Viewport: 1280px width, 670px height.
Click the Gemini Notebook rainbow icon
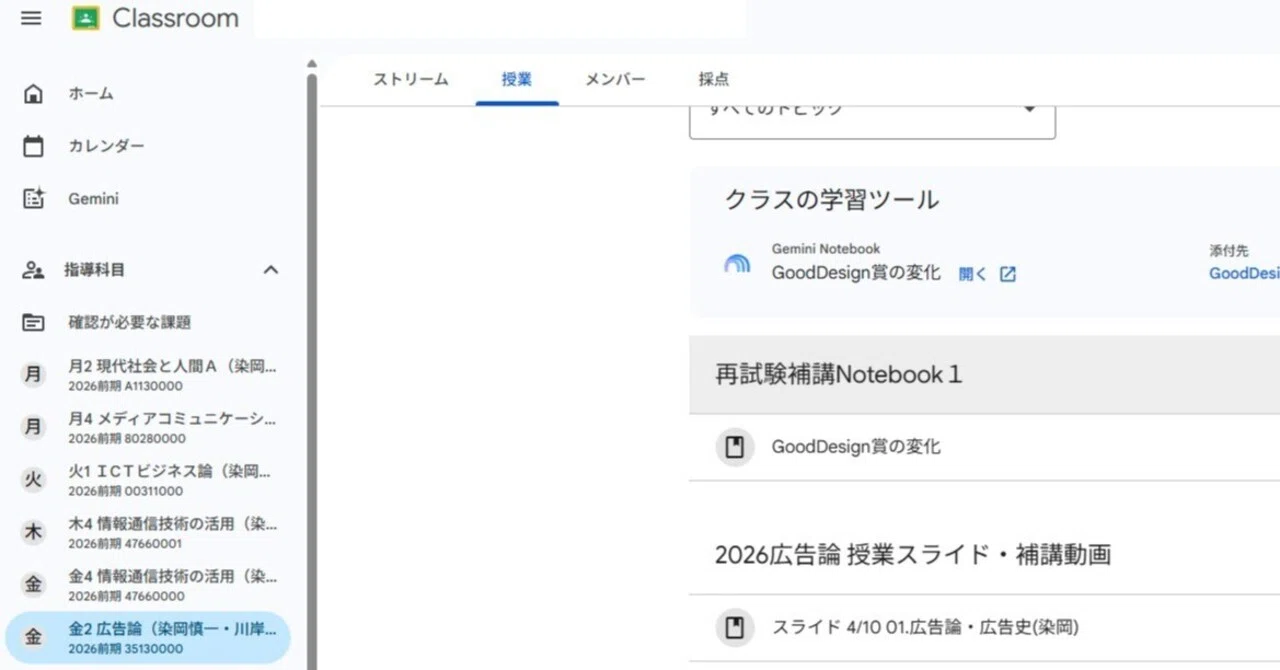[x=737, y=264]
